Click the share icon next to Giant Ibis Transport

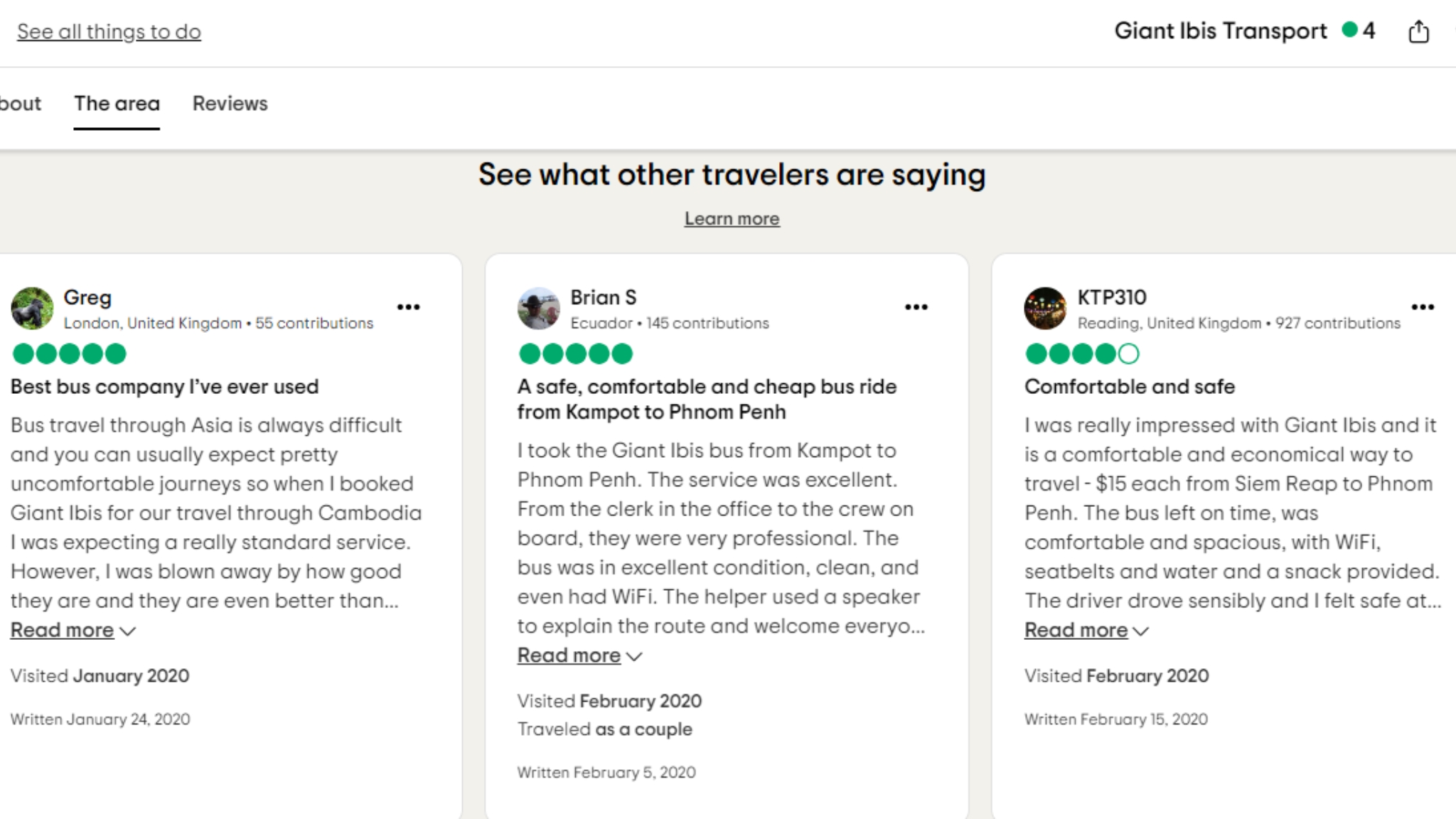click(1419, 31)
